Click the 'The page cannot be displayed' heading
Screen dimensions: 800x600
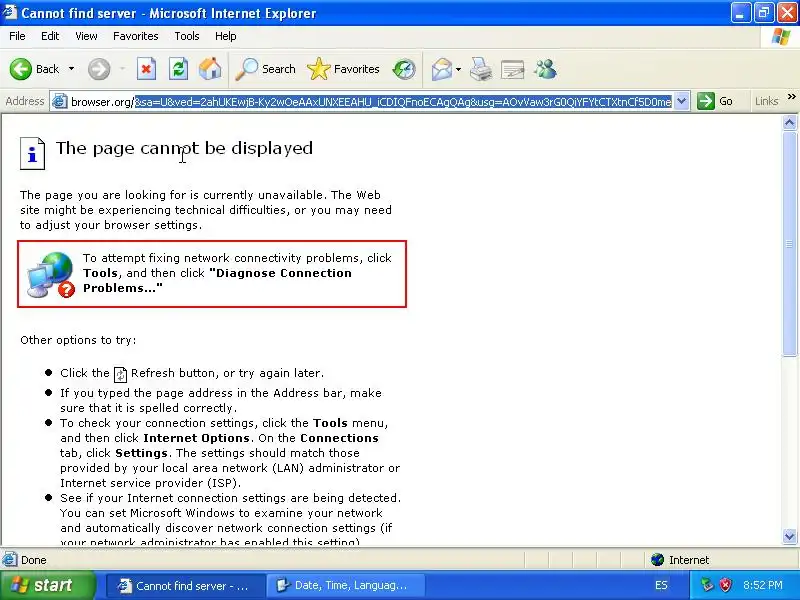[184, 148]
